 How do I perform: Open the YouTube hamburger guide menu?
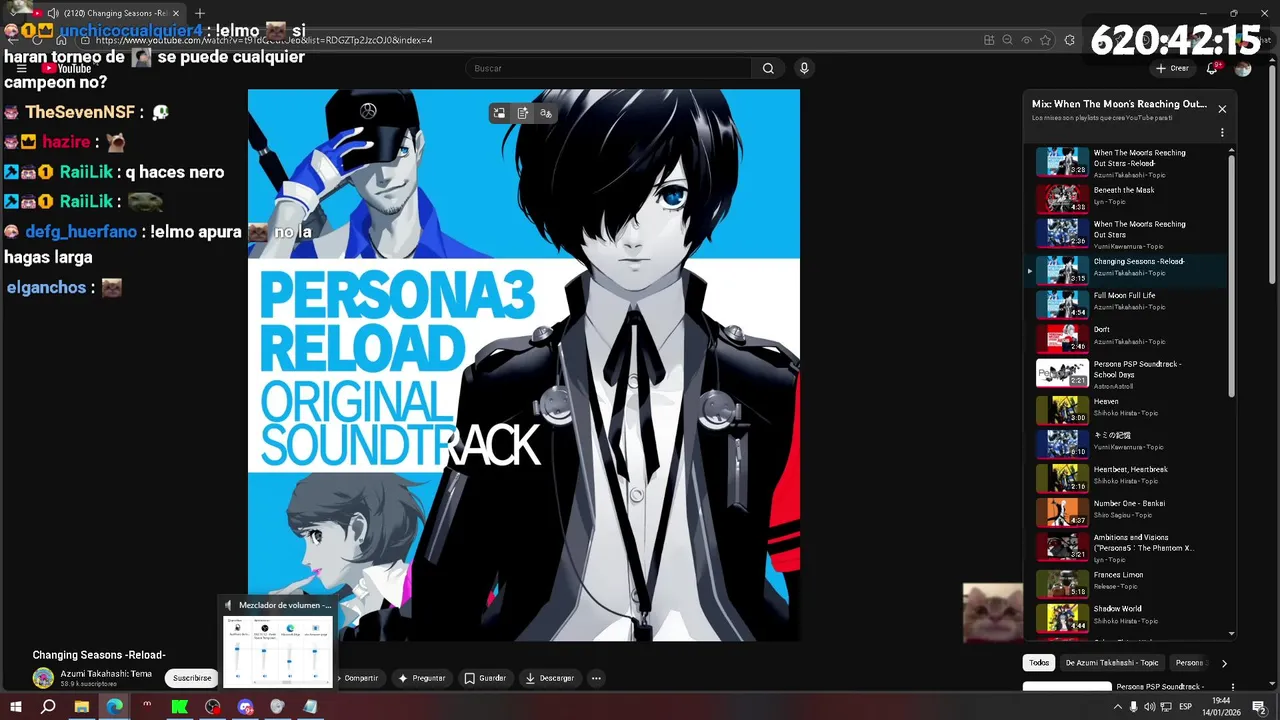[x=22, y=68]
